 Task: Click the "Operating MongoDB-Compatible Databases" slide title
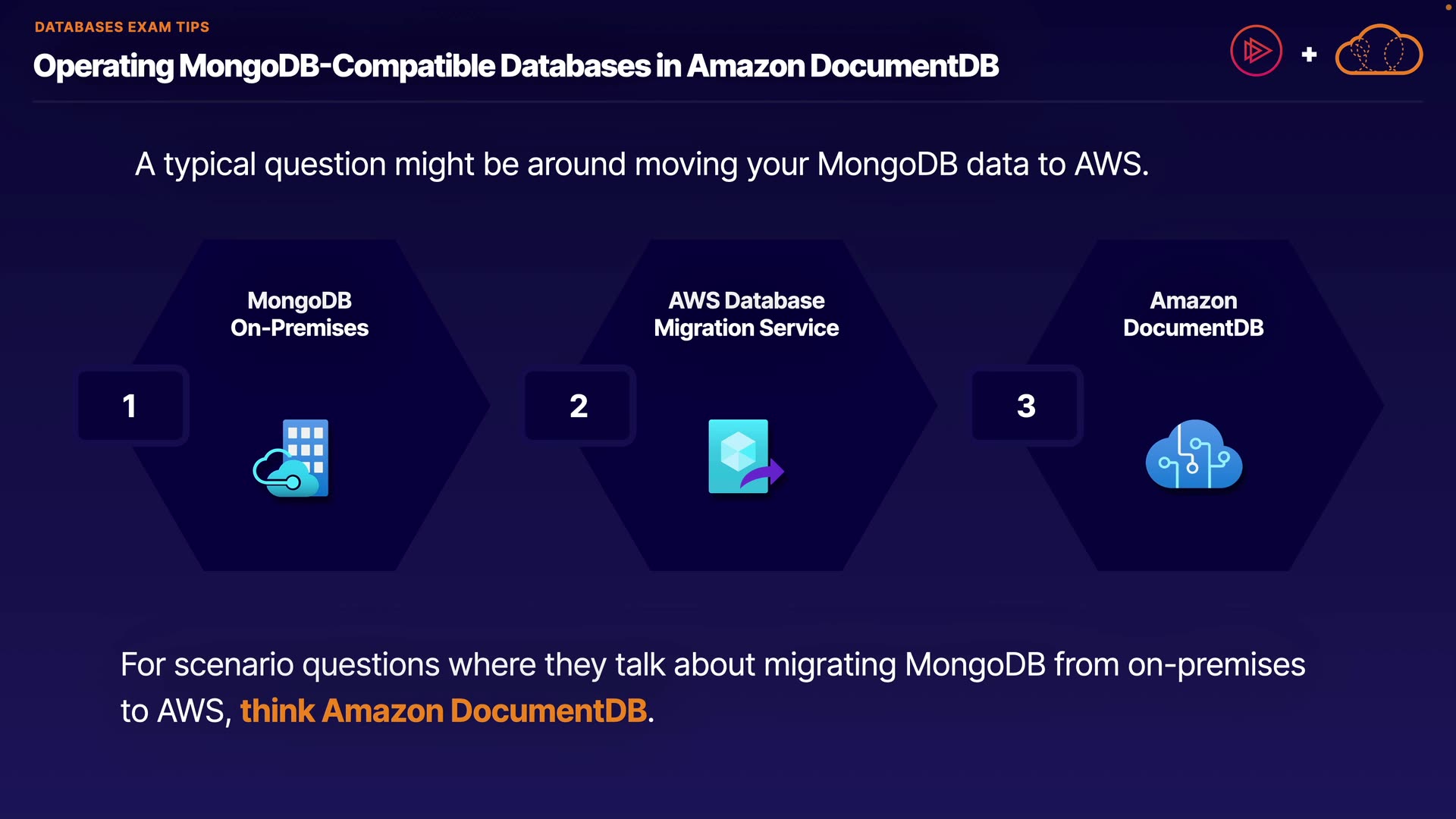click(x=516, y=66)
